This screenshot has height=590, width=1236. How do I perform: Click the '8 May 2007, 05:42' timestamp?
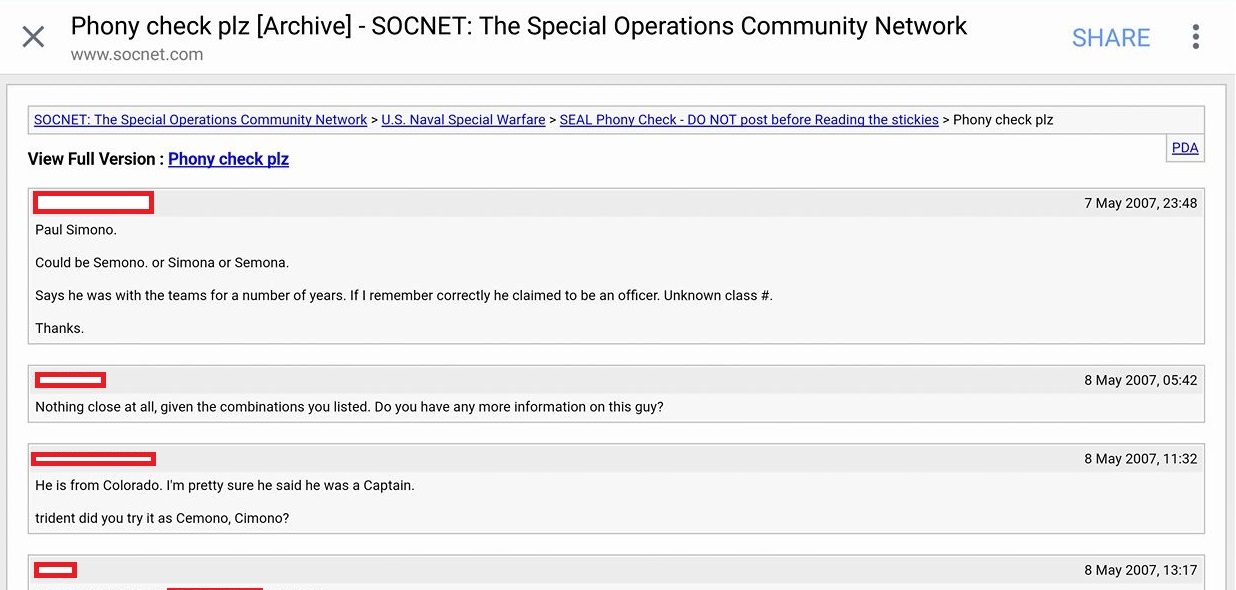(1140, 380)
